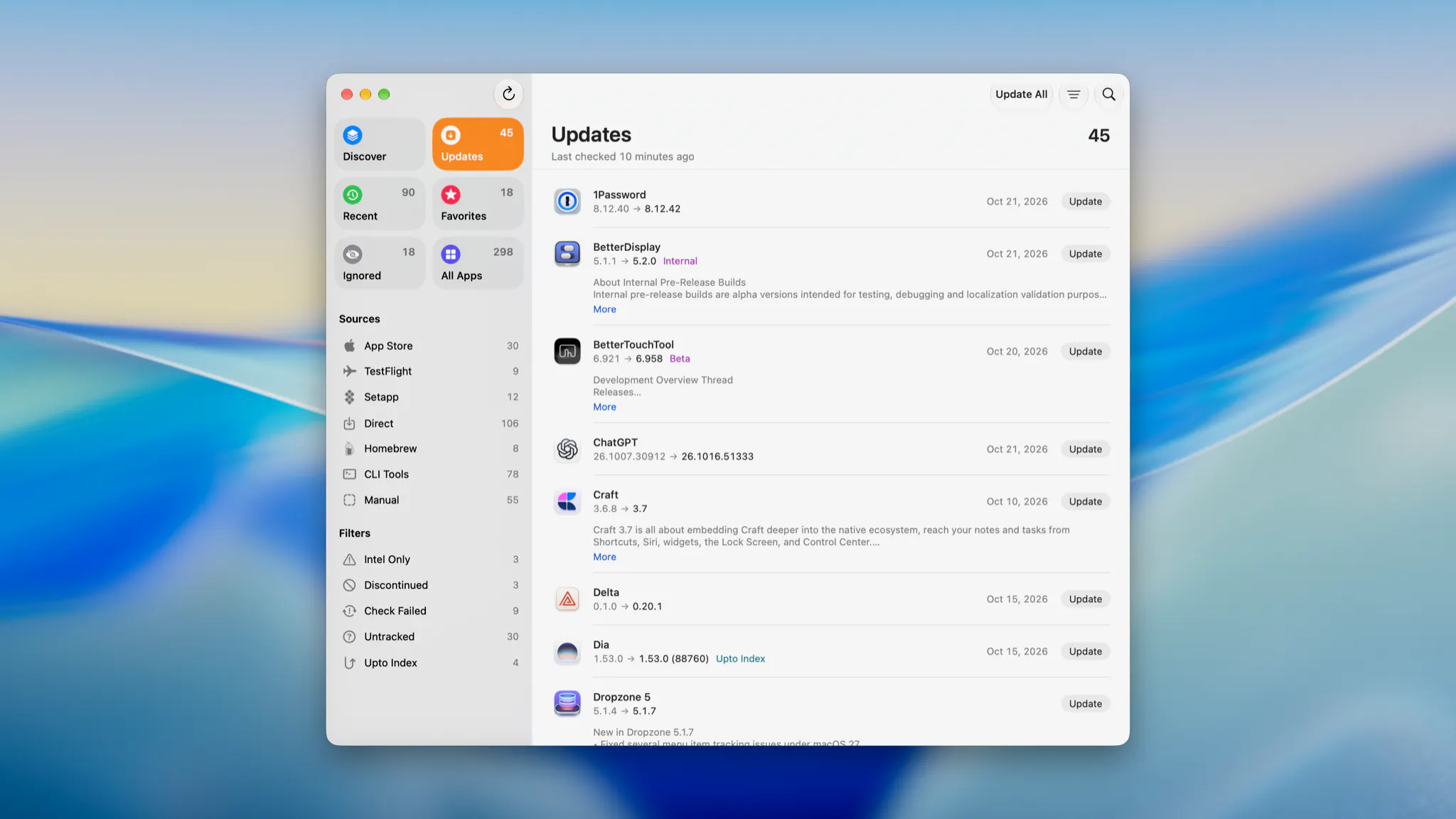Select Direct source

pos(429,423)
